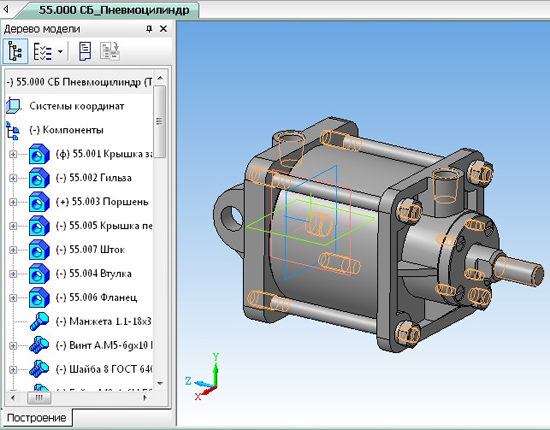Select the Компоненты tree node
The height and width of the screenshot is (430, 550).
[66, 130]
